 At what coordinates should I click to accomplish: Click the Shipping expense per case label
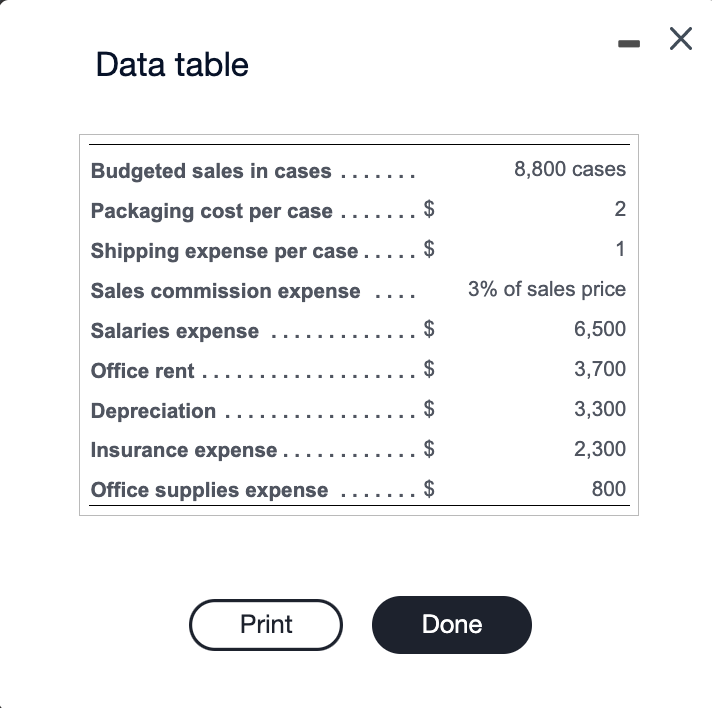(x=224, y=251)
